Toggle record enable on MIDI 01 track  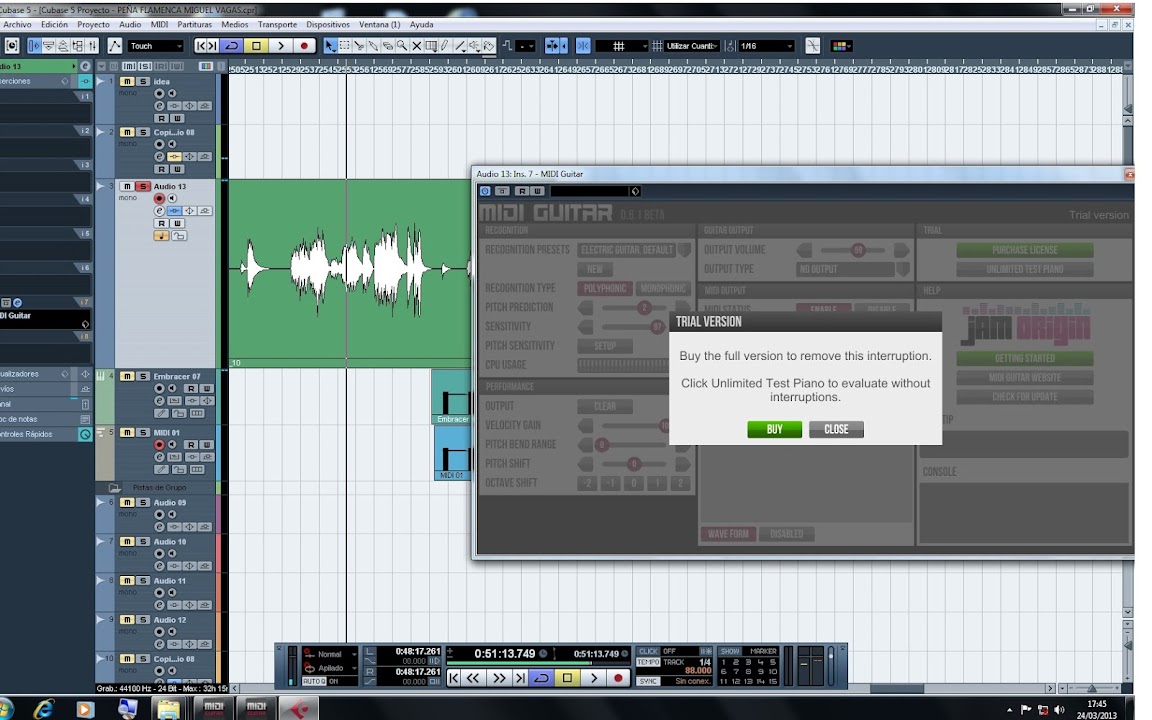pyautogui.click(x=159, y=444)
